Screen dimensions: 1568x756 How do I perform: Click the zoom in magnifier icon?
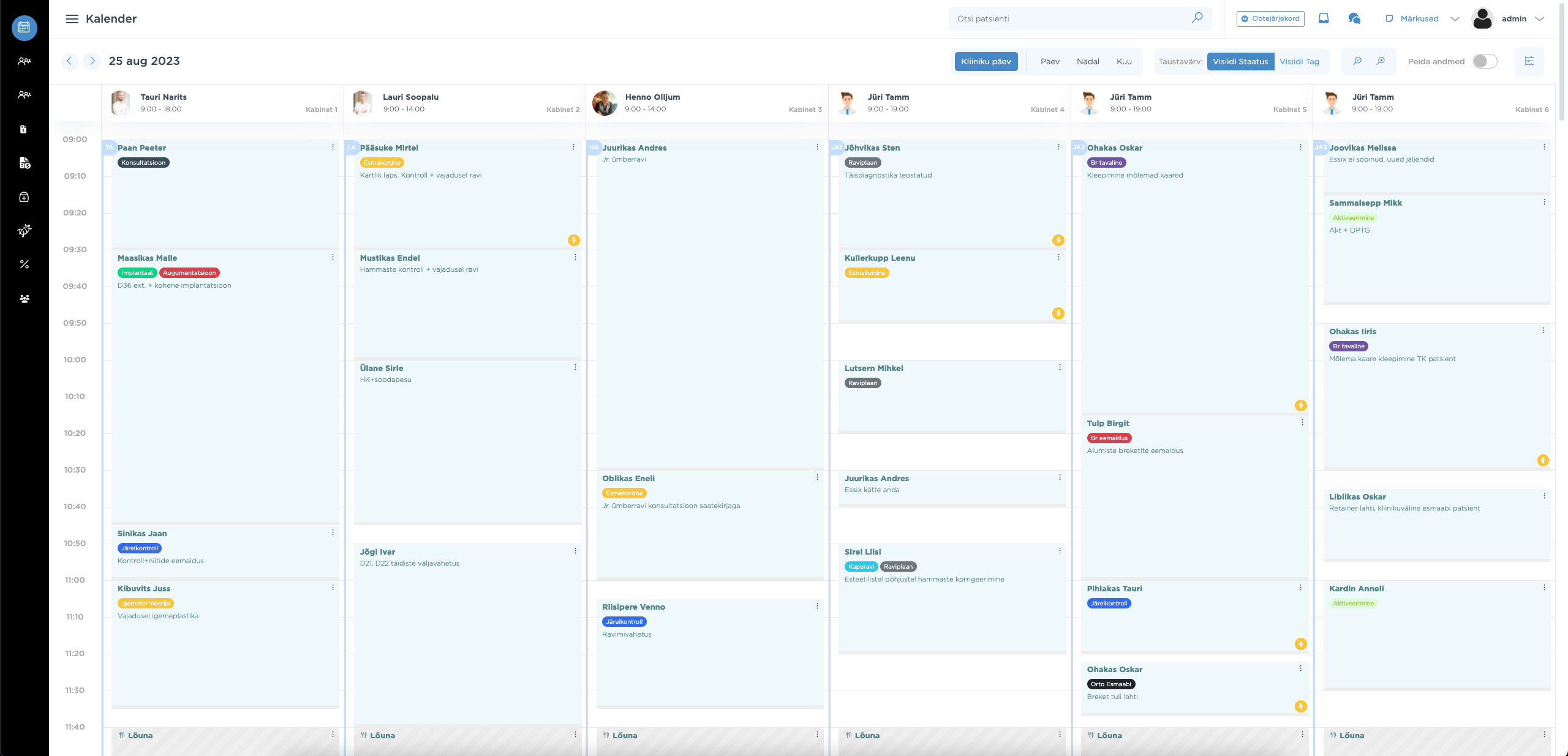pyautogui.click(x=1381, y=61)
